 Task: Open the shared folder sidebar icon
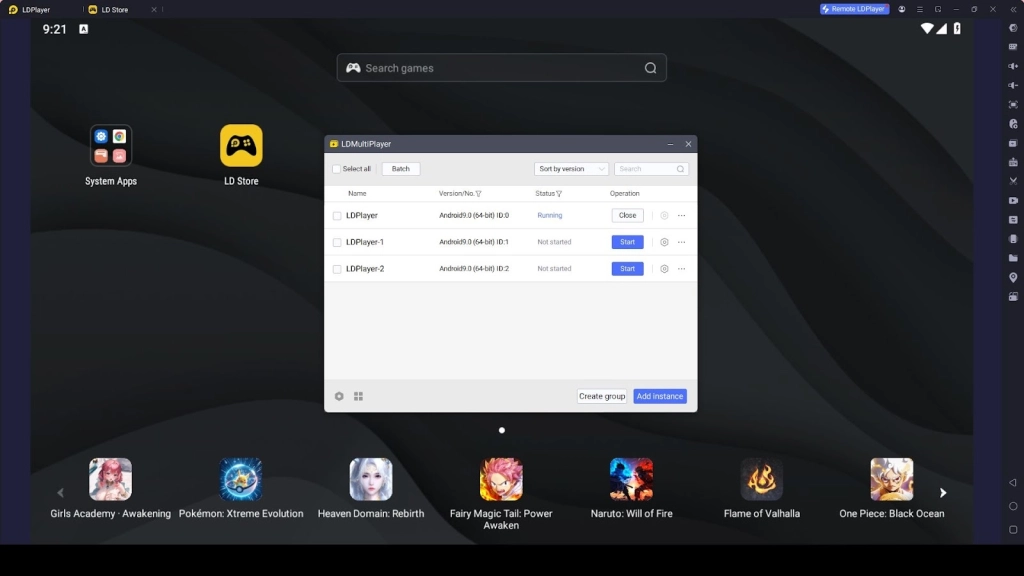point(1013,258)
